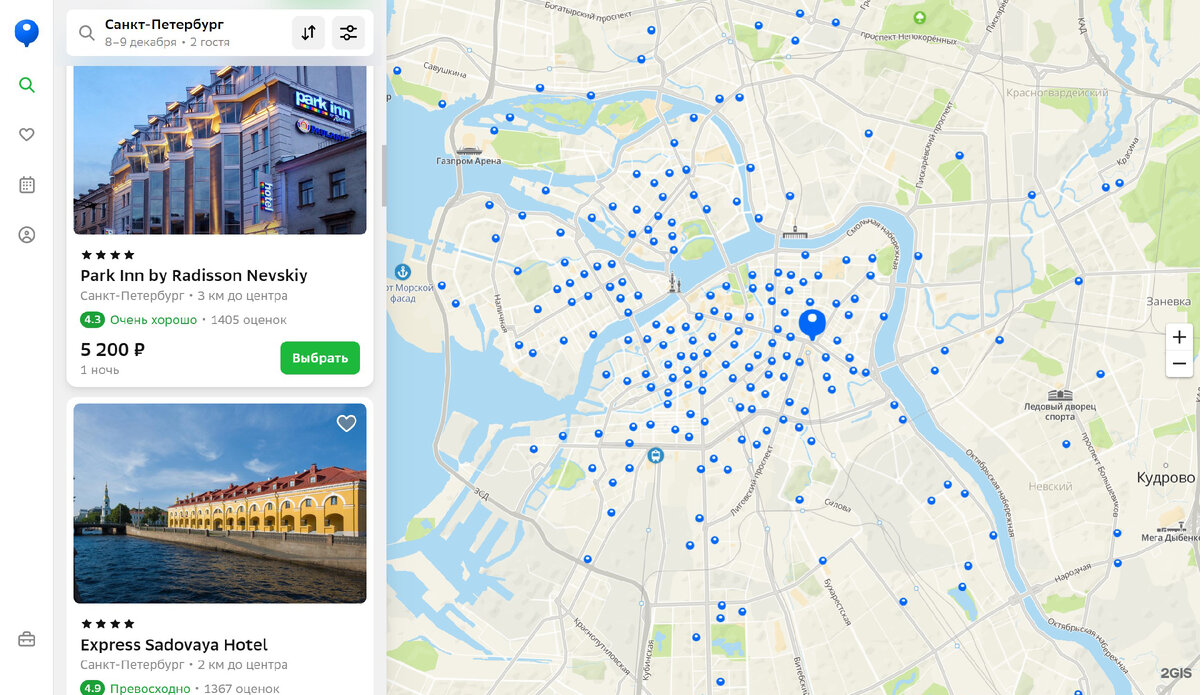The image size is (1200, 695).
Task: Click the Smolny cathedral landmark icon
Action: click(795, 233)
